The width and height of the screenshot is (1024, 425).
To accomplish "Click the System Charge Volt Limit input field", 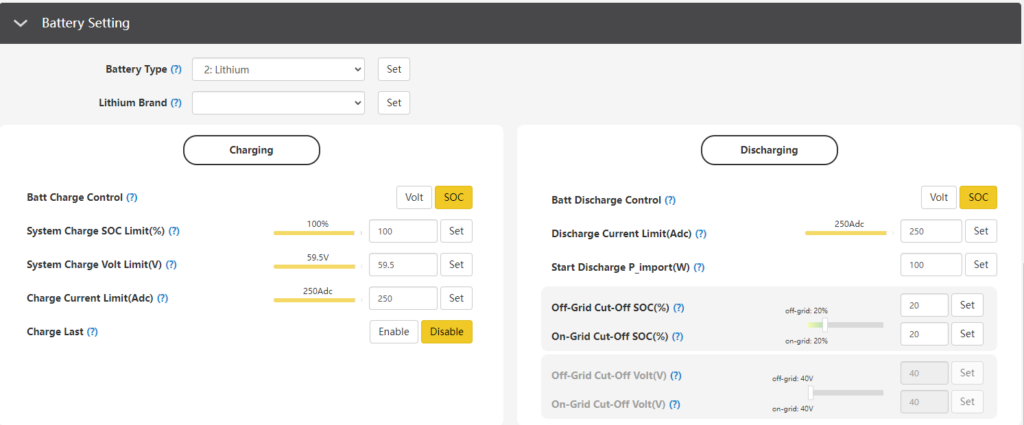I will click(403, 265).
